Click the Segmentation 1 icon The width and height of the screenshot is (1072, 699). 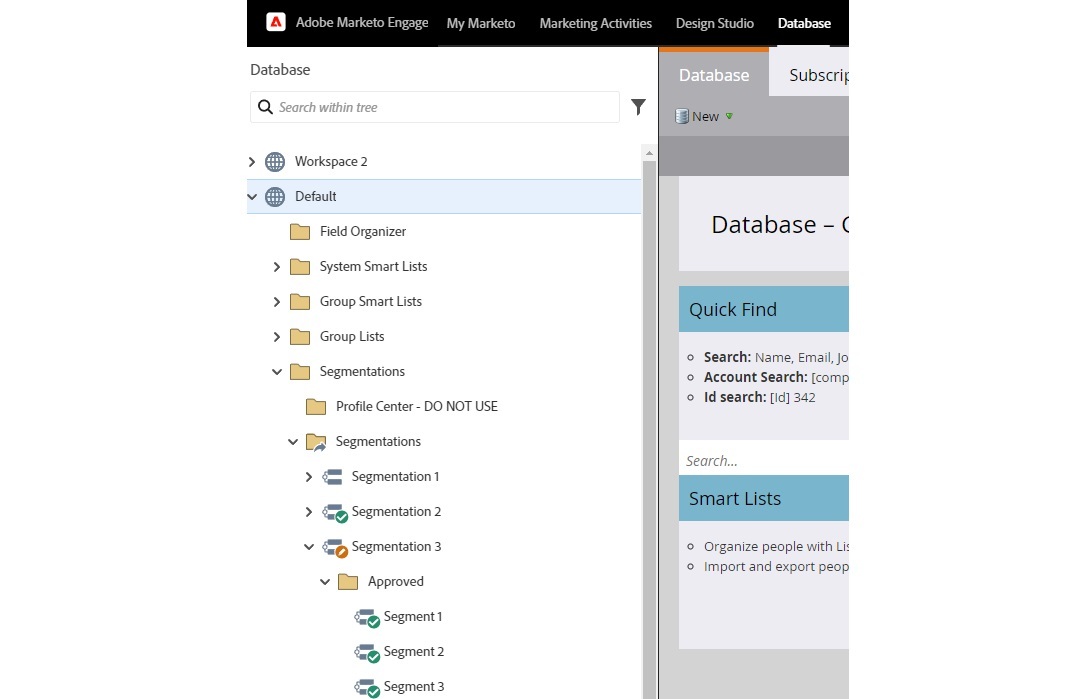click(332, 477)
